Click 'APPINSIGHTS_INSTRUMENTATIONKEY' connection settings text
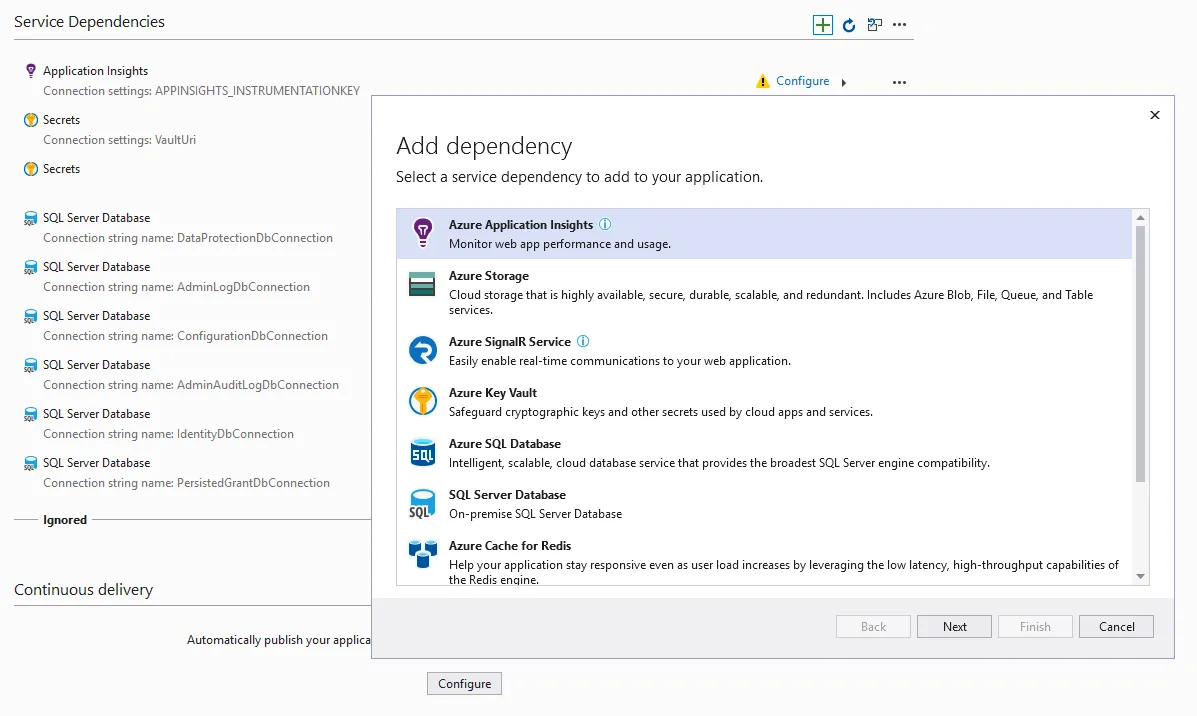Screen dimensions: 1197x716 tap(257, 91)
